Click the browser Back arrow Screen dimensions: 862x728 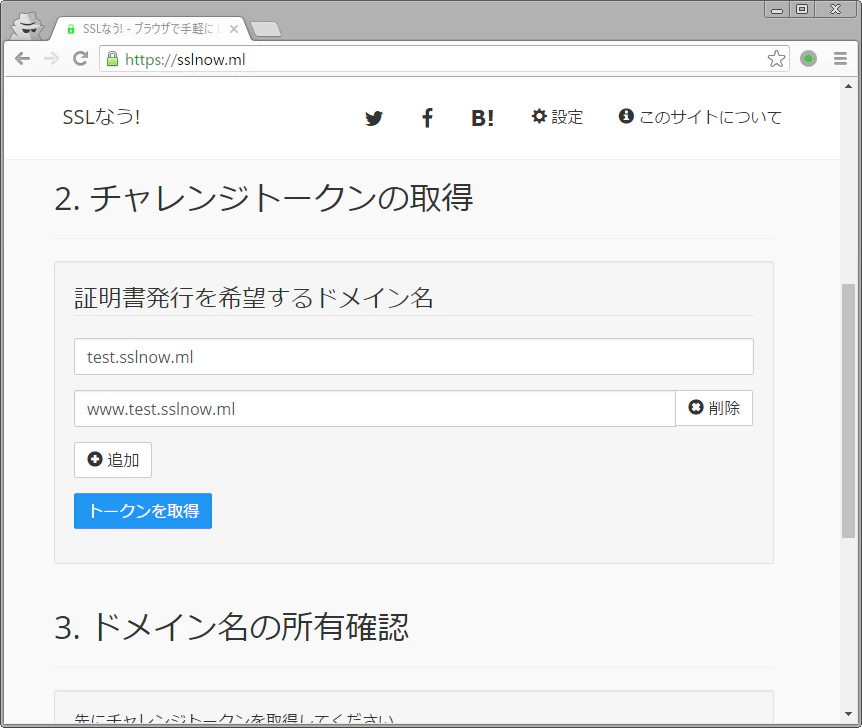[23, 58]
